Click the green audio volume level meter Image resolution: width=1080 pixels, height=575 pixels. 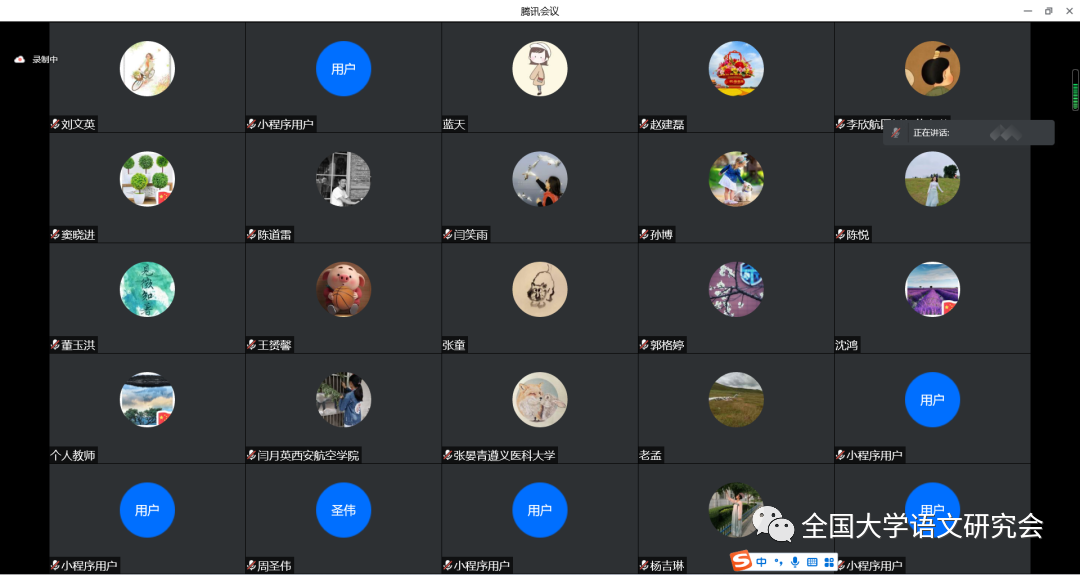pos(1075,90)
